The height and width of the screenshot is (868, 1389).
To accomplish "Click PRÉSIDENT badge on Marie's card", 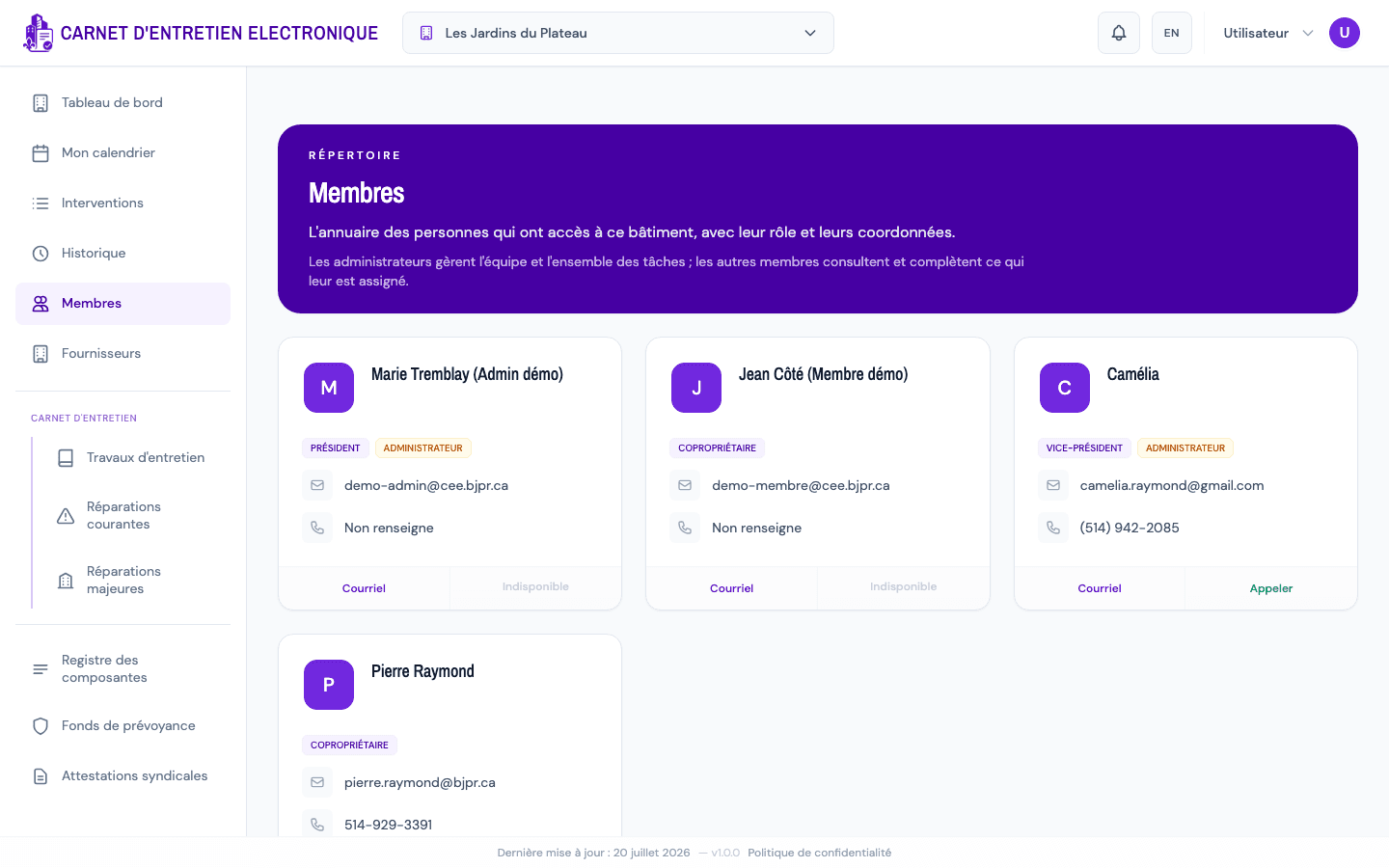I will coord(336,448).
